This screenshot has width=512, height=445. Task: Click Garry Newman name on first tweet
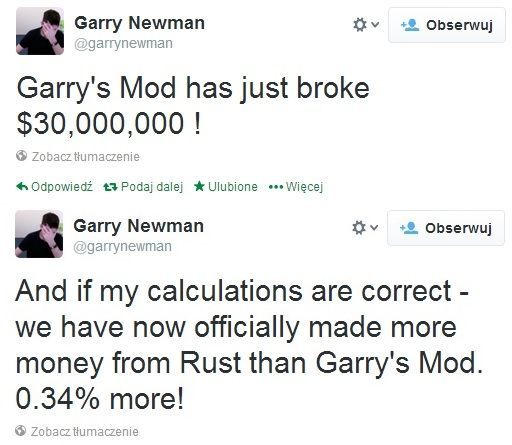[x=139, y=23]
